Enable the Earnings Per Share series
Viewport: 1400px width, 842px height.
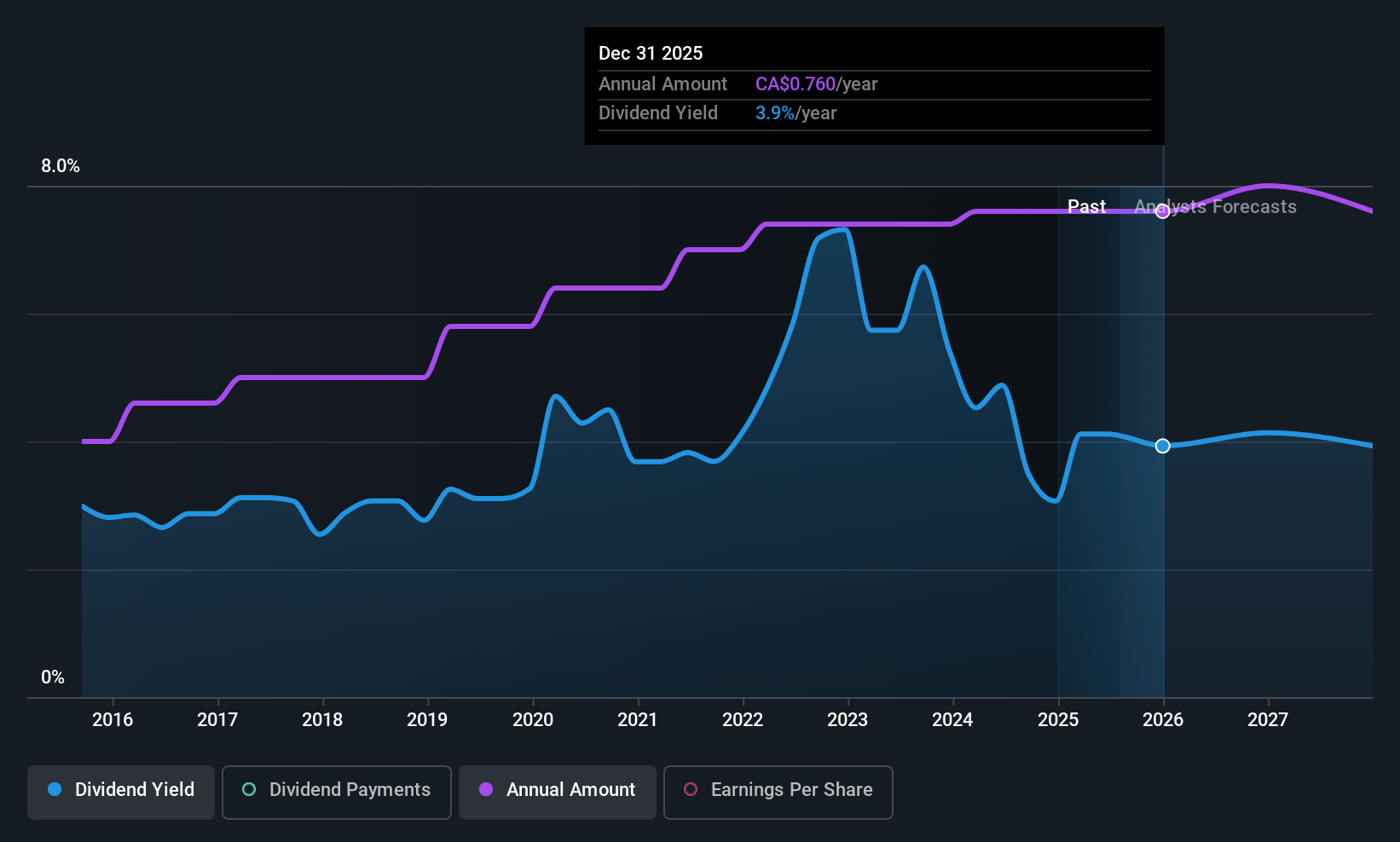coord(778,792)
